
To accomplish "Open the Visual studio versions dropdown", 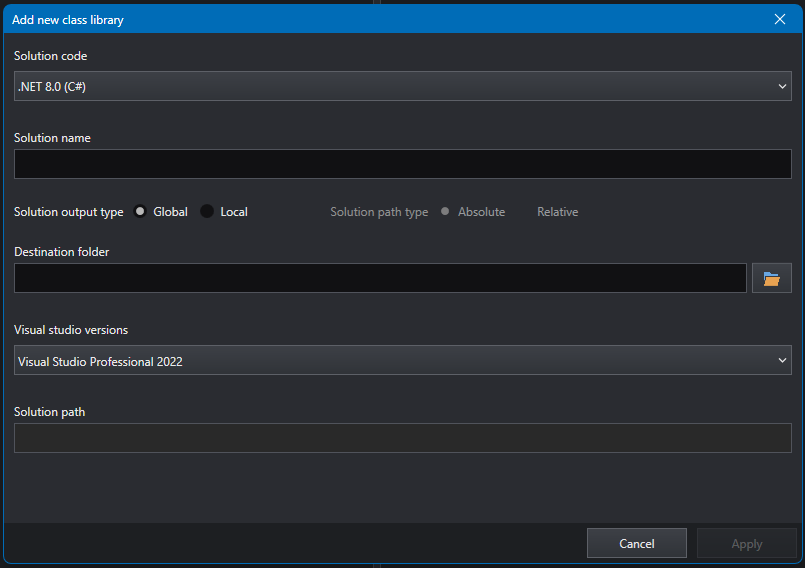I will pyautogui.click(x=402, y=360).
